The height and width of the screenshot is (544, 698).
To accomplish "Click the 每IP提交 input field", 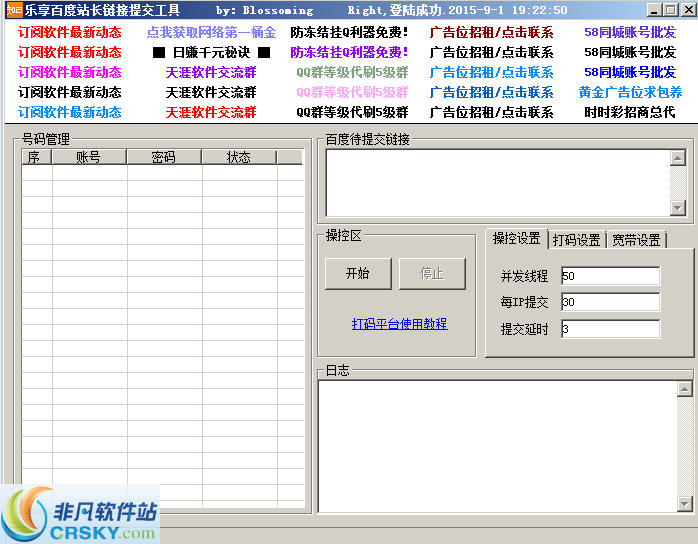I will 610,302.
